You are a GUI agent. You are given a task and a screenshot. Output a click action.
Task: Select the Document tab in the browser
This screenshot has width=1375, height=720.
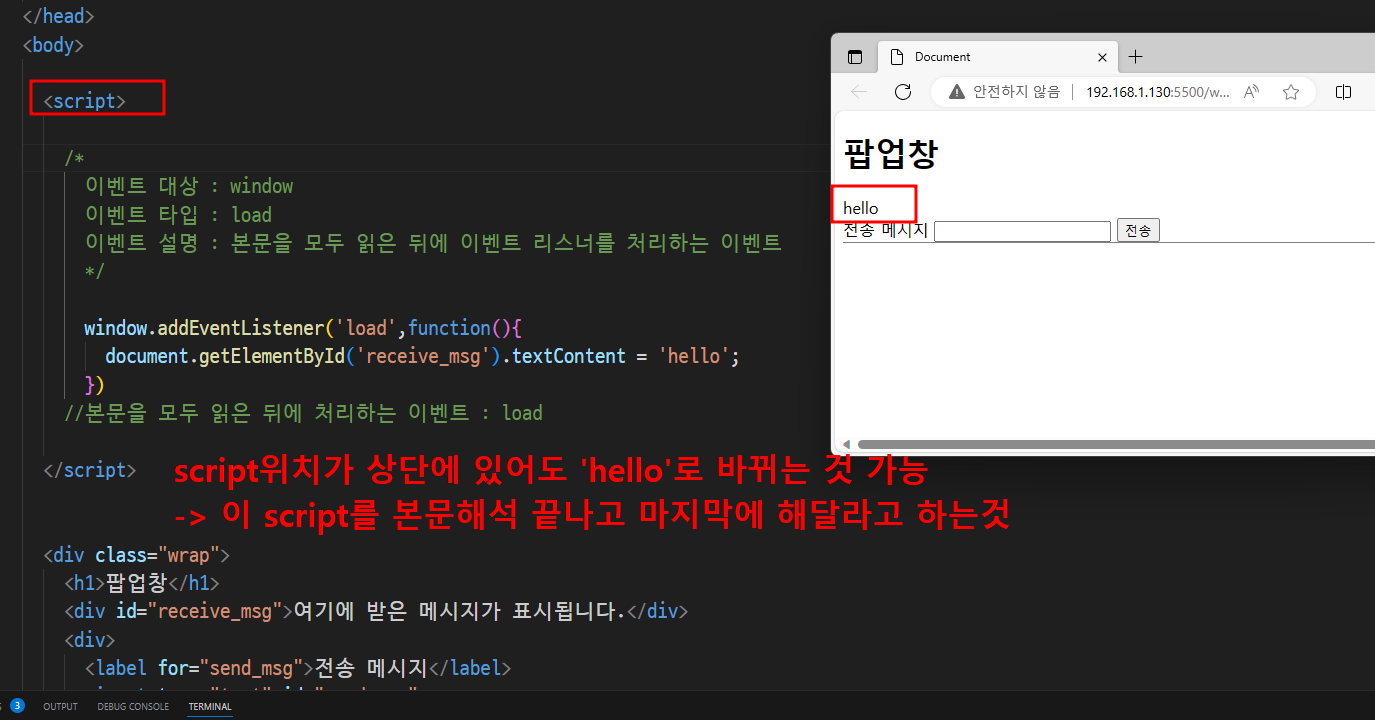coord(998,57)
